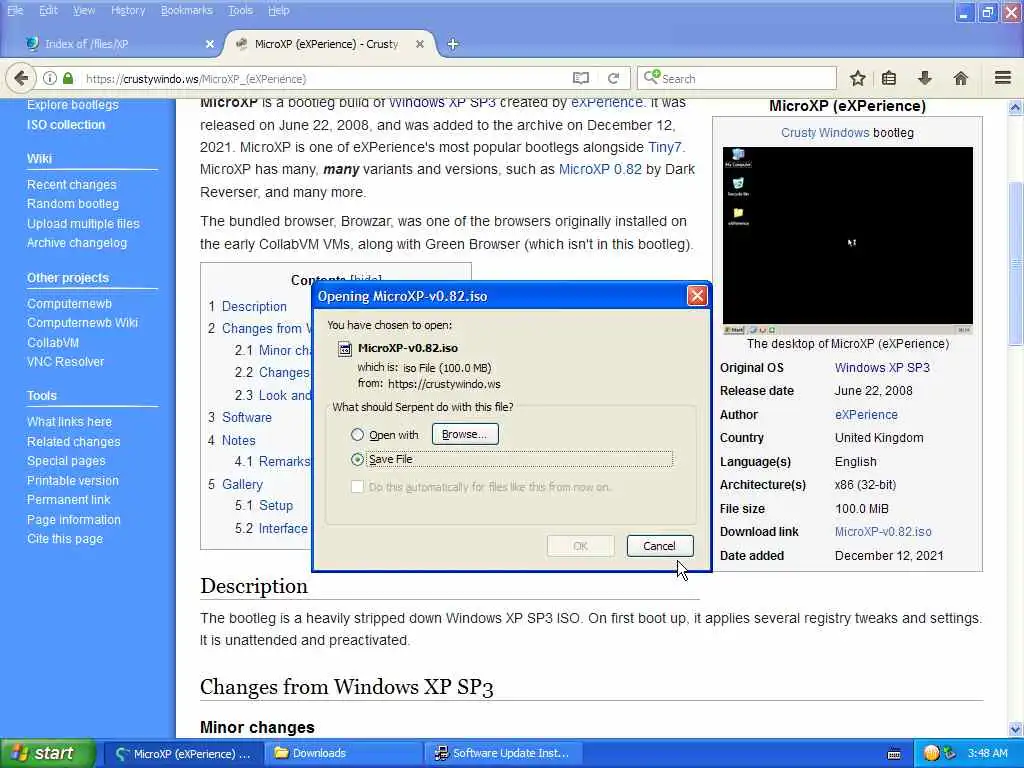Click the URL address bar field
The image size is (1024, 768).
click(x=327, y=78)
